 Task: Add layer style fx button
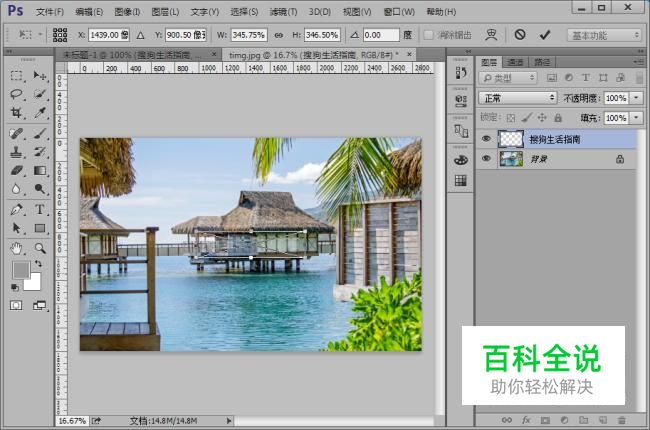[x=526, y=420]
